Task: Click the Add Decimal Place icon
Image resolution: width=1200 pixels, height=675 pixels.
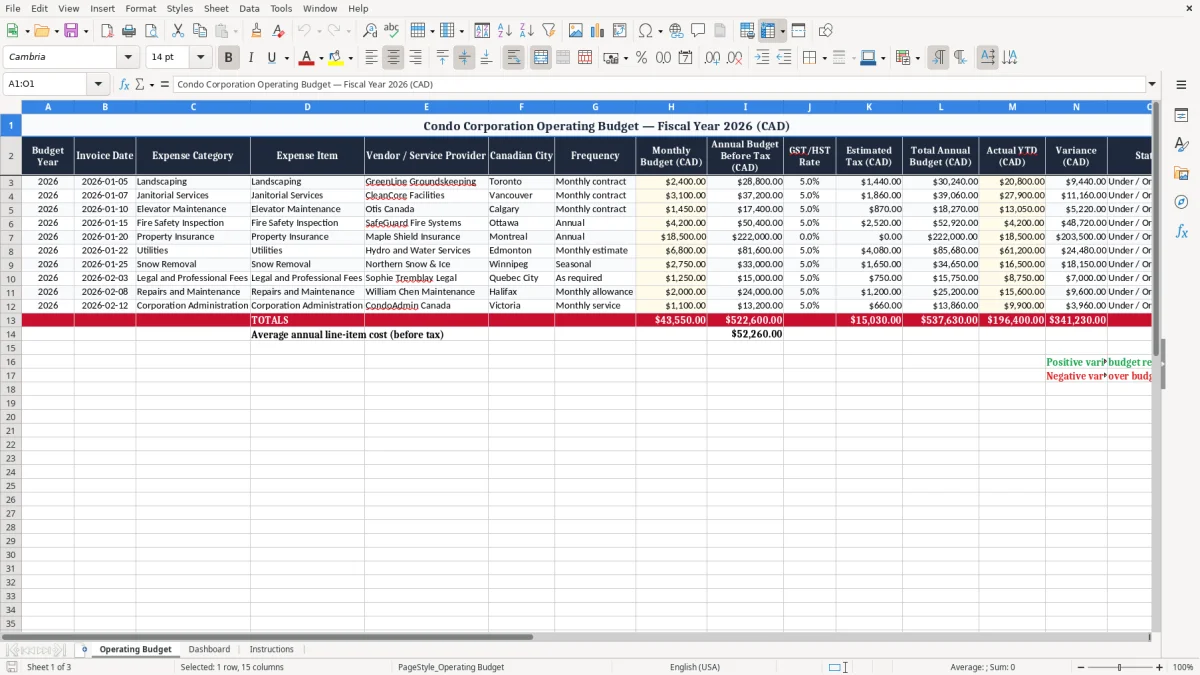Action: pyautogui.click(x=712, y=58)
